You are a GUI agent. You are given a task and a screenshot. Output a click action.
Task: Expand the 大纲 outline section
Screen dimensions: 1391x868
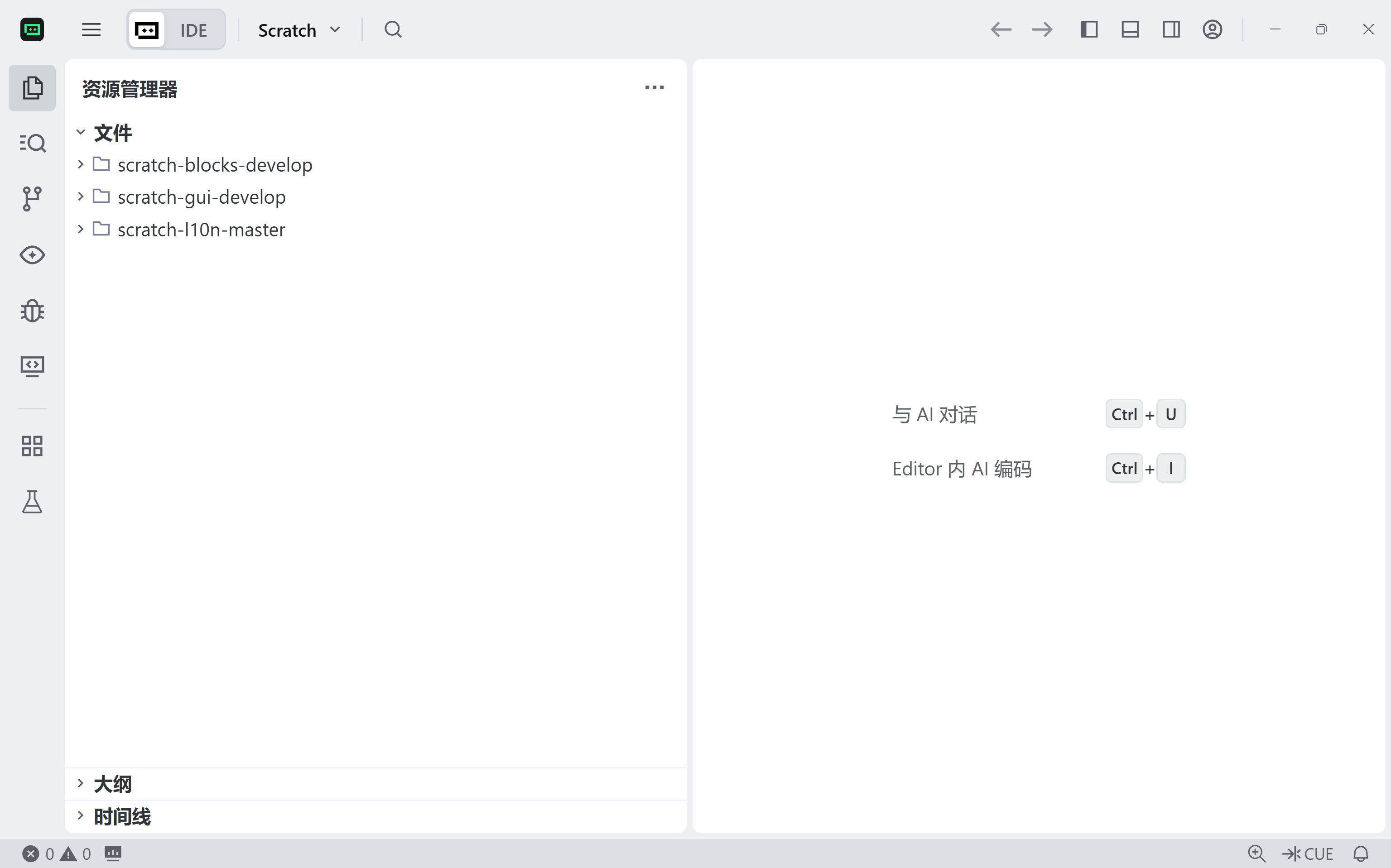(x=113, y=784)
